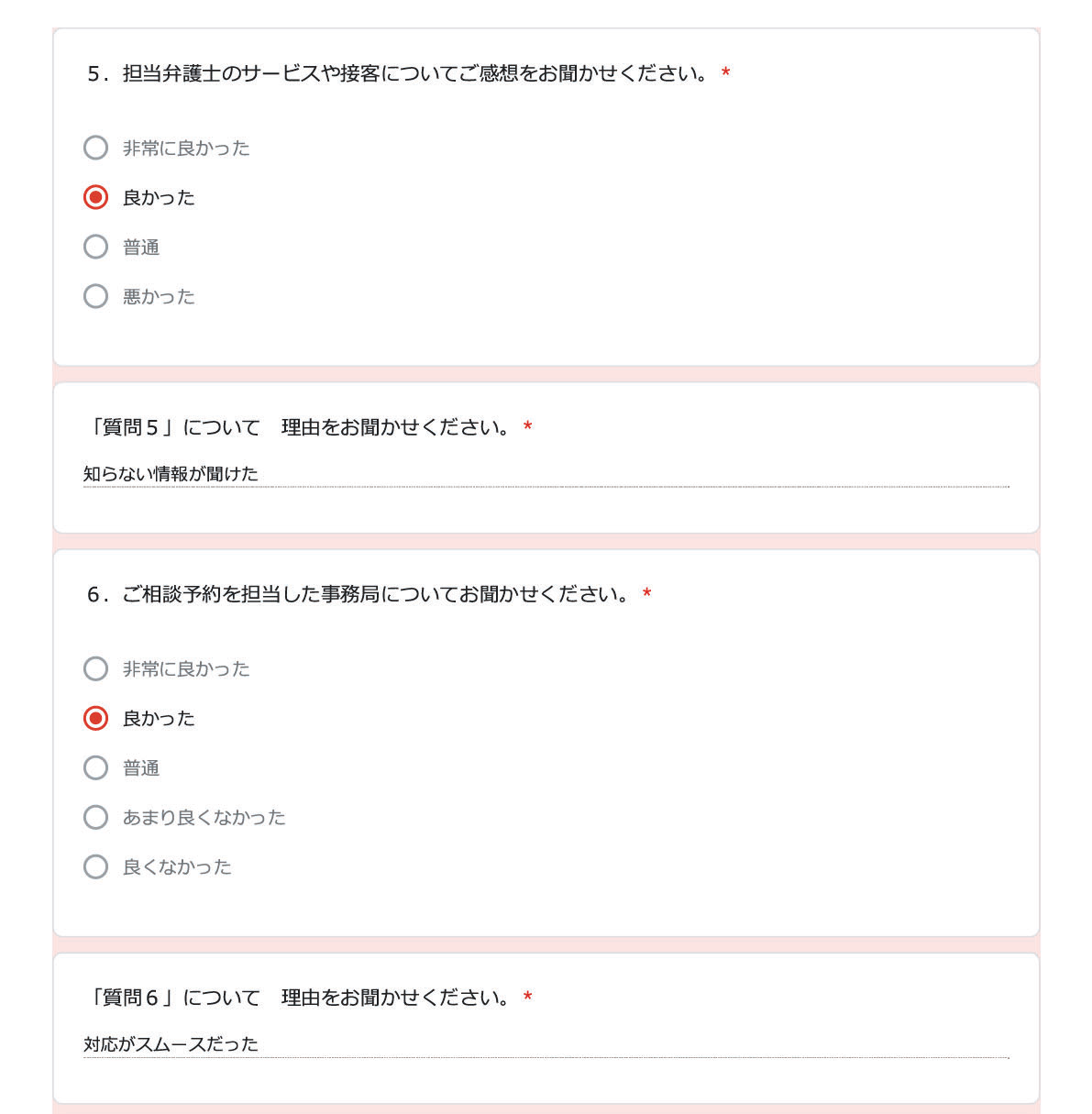Click the 非常に良かった label under question 5

pyautogui.click(x=186, y=149)
